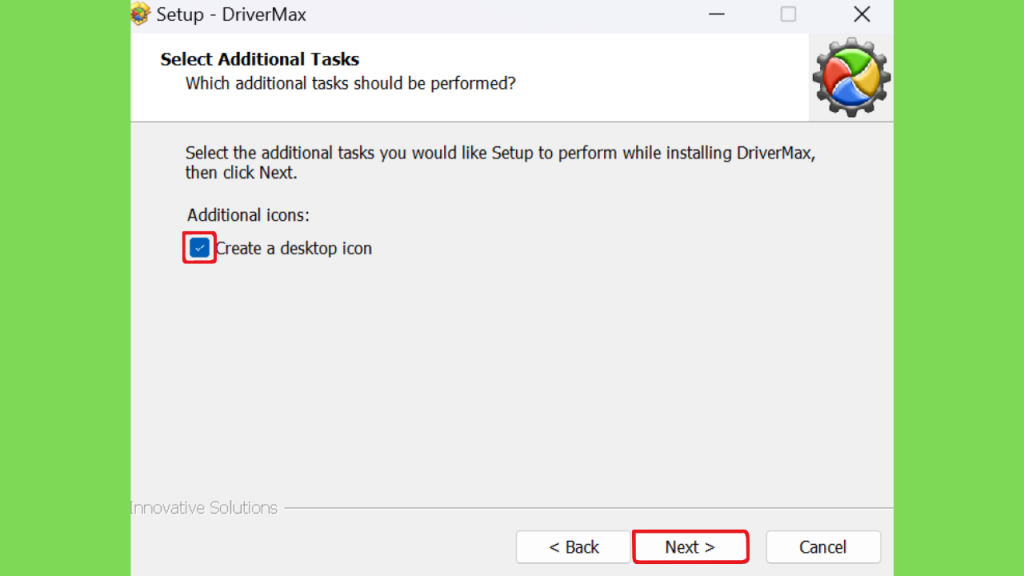1024x576 pixels.
Task: Click the 'Additional icons:' group label
Action: click(x=248, y=215)
